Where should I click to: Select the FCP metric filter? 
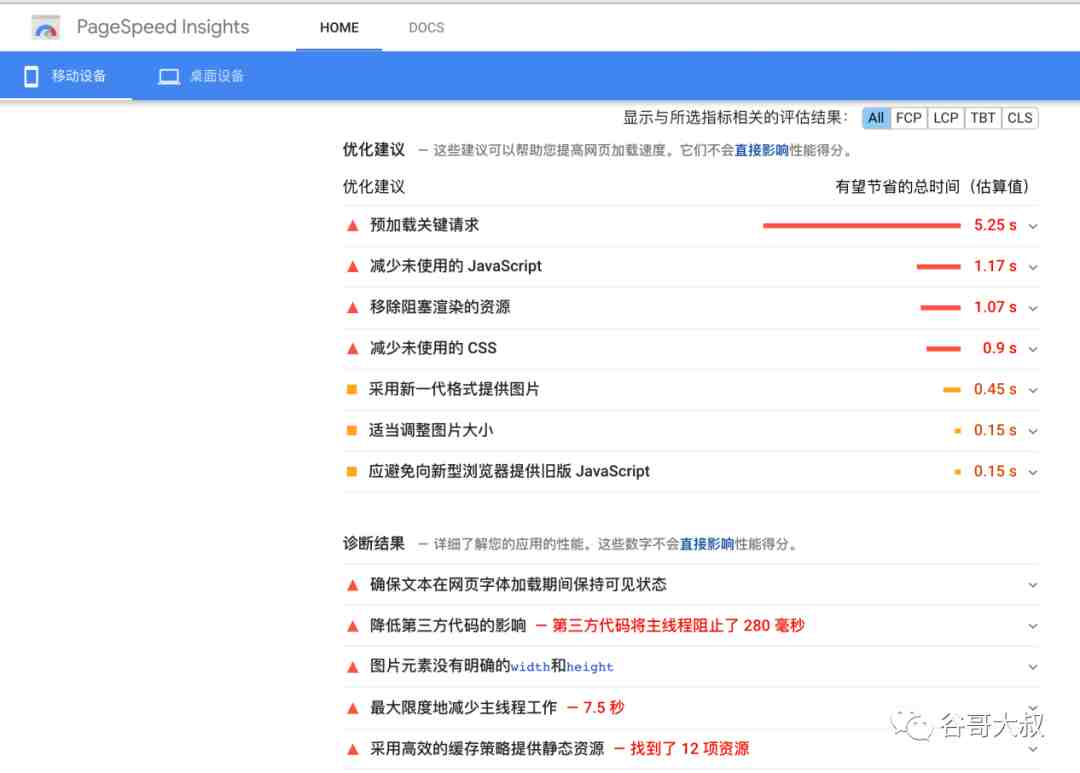pyautogui.click(x=908, y=118)
